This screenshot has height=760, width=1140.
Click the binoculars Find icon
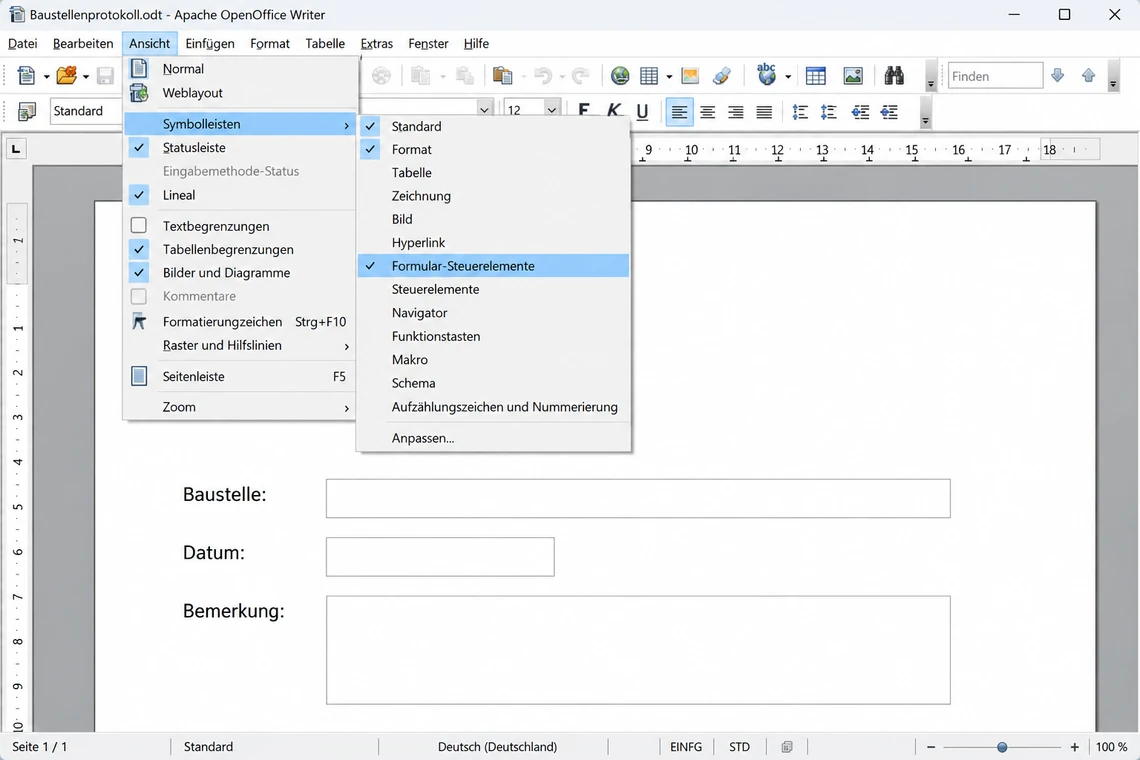click(894, 76)
